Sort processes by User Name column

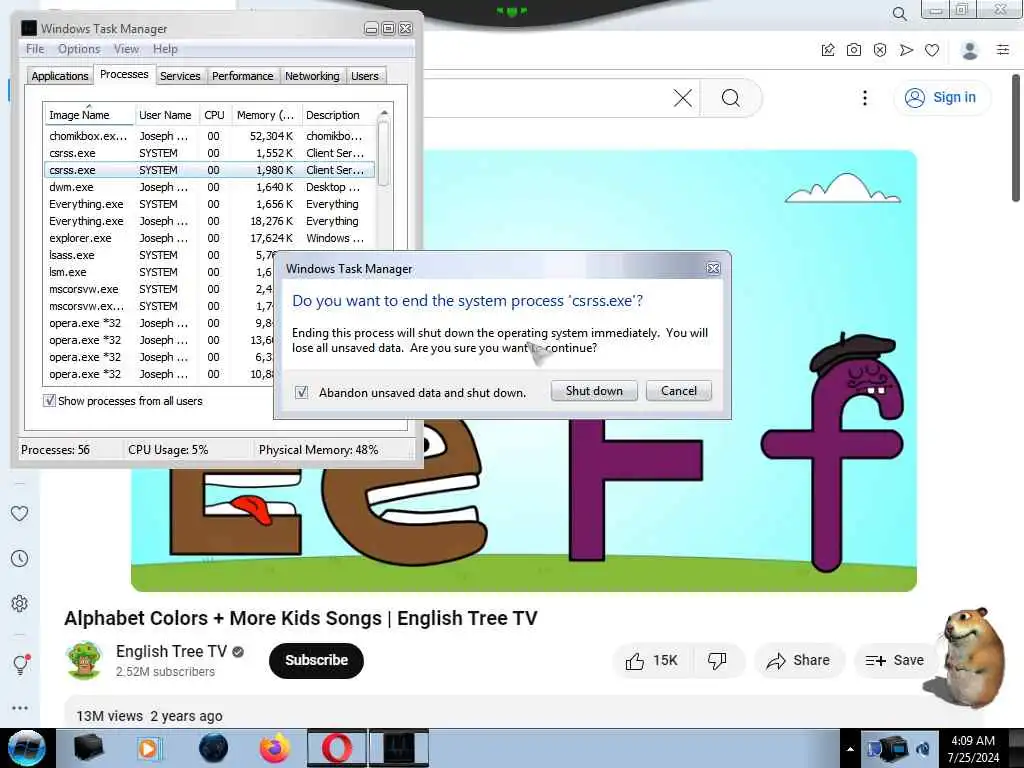point(166,115)
